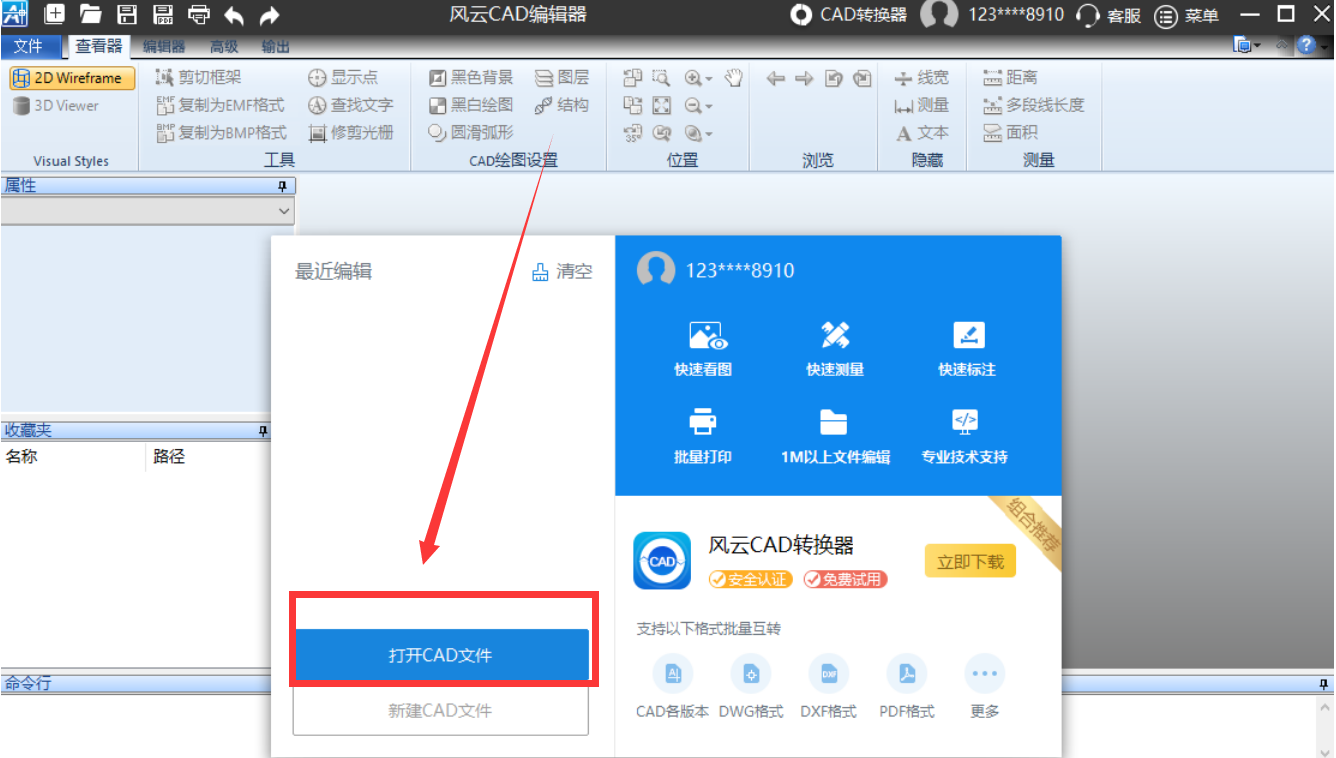The image size is (1336, 758).
Task: Toggle 黑白绘图 black-white drawing
Action: [470, 105]
